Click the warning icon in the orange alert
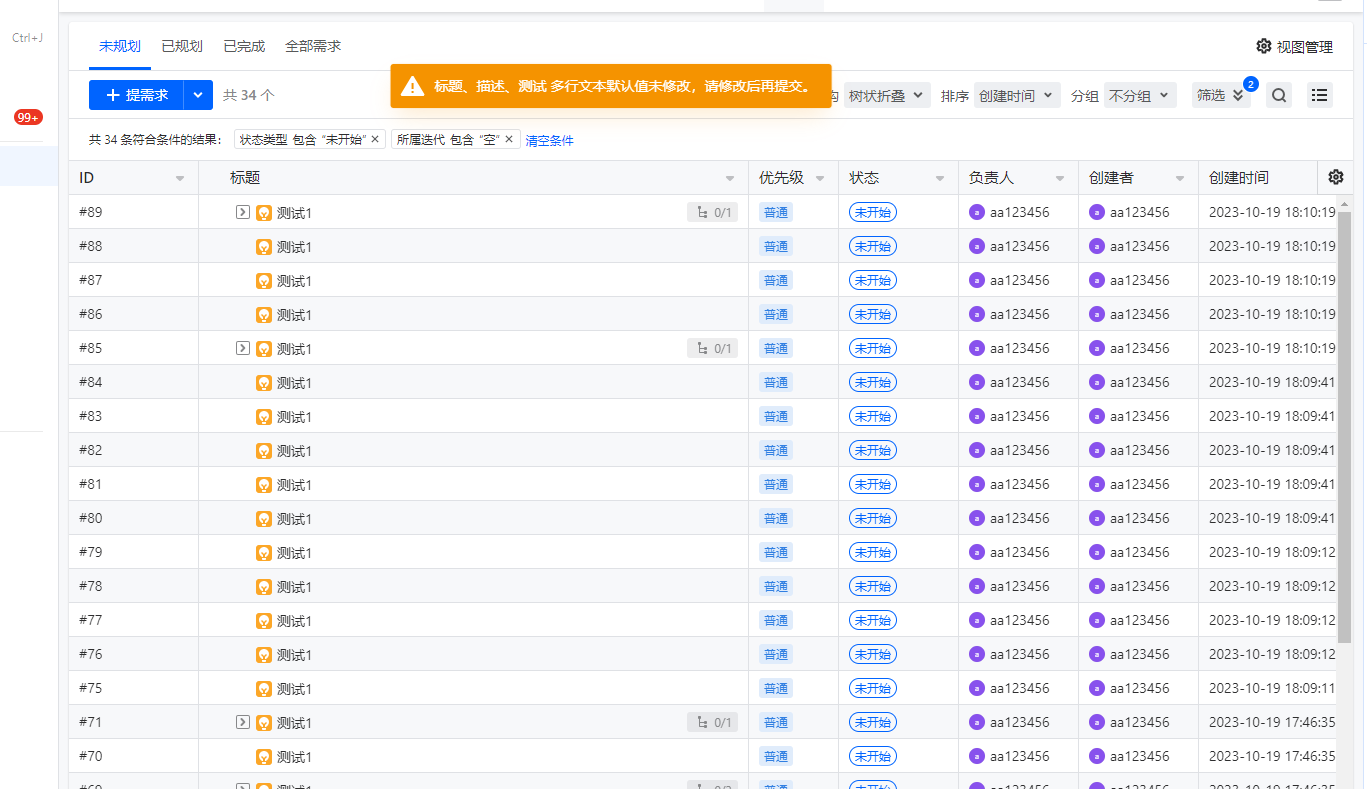 click(x=412, y=86)
